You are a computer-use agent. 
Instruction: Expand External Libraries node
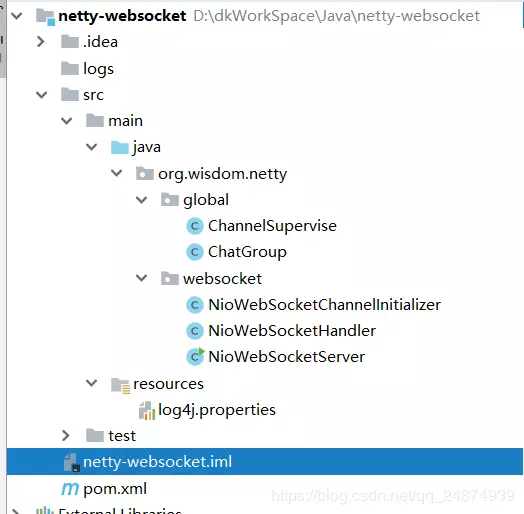[16, 511]
